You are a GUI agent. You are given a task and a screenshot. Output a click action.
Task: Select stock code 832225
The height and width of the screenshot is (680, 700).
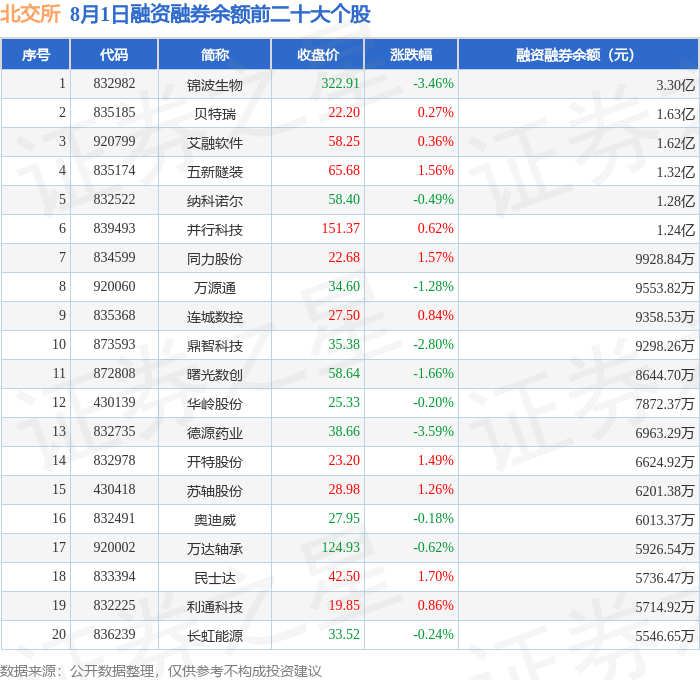[114, 606]
